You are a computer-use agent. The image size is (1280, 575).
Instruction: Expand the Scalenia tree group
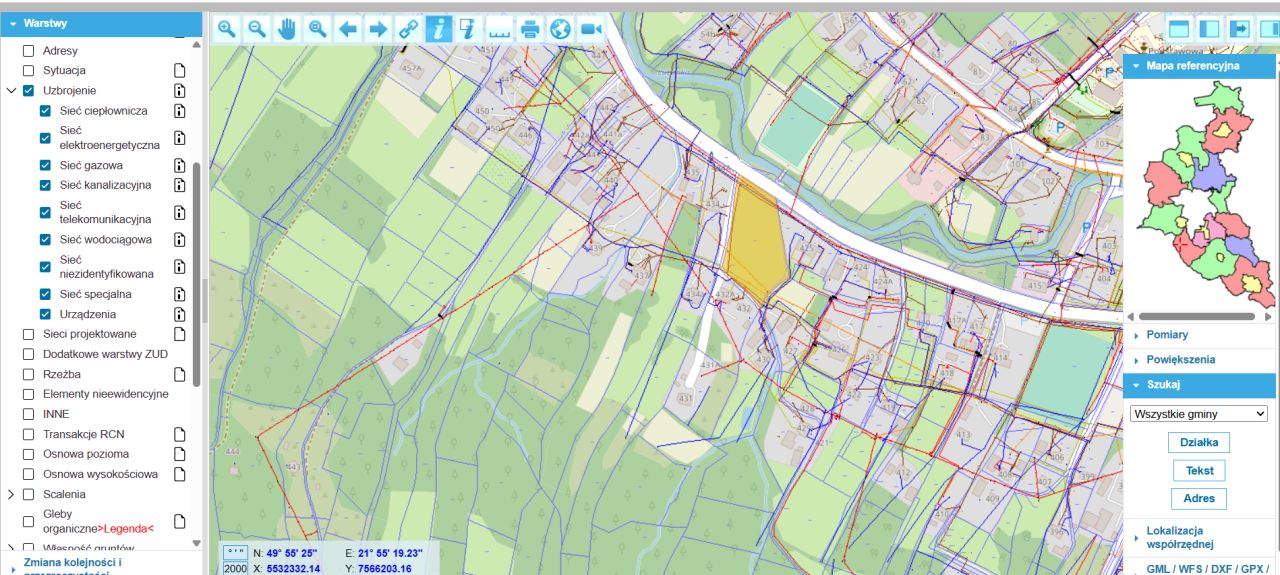coord(11,494)
